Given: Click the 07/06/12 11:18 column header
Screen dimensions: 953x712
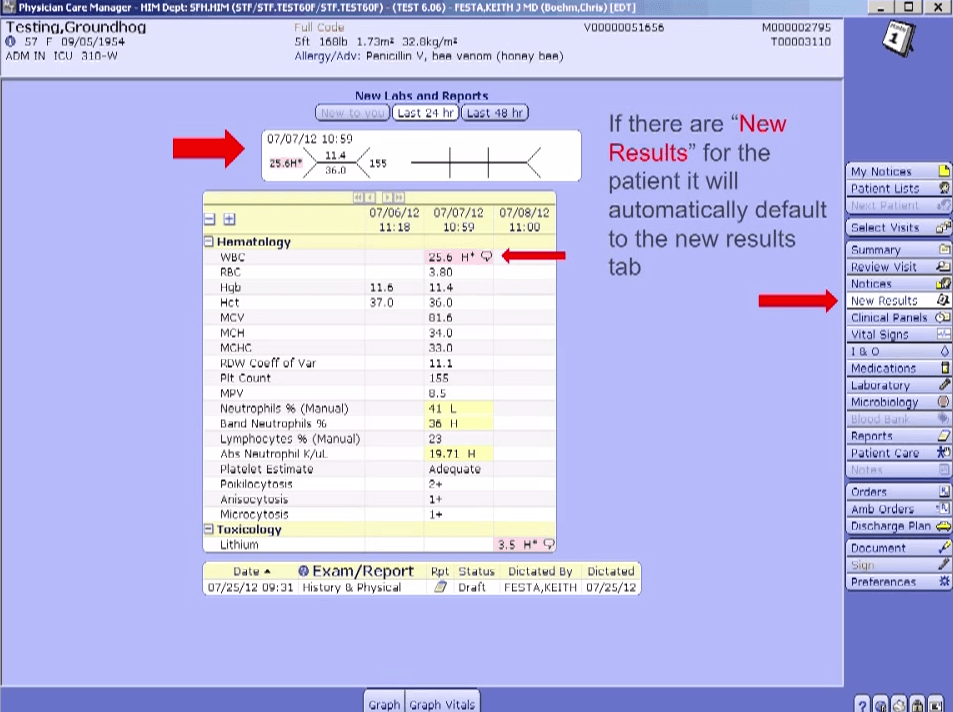Looking at the screenshot, I should click(x=394, y=219).
